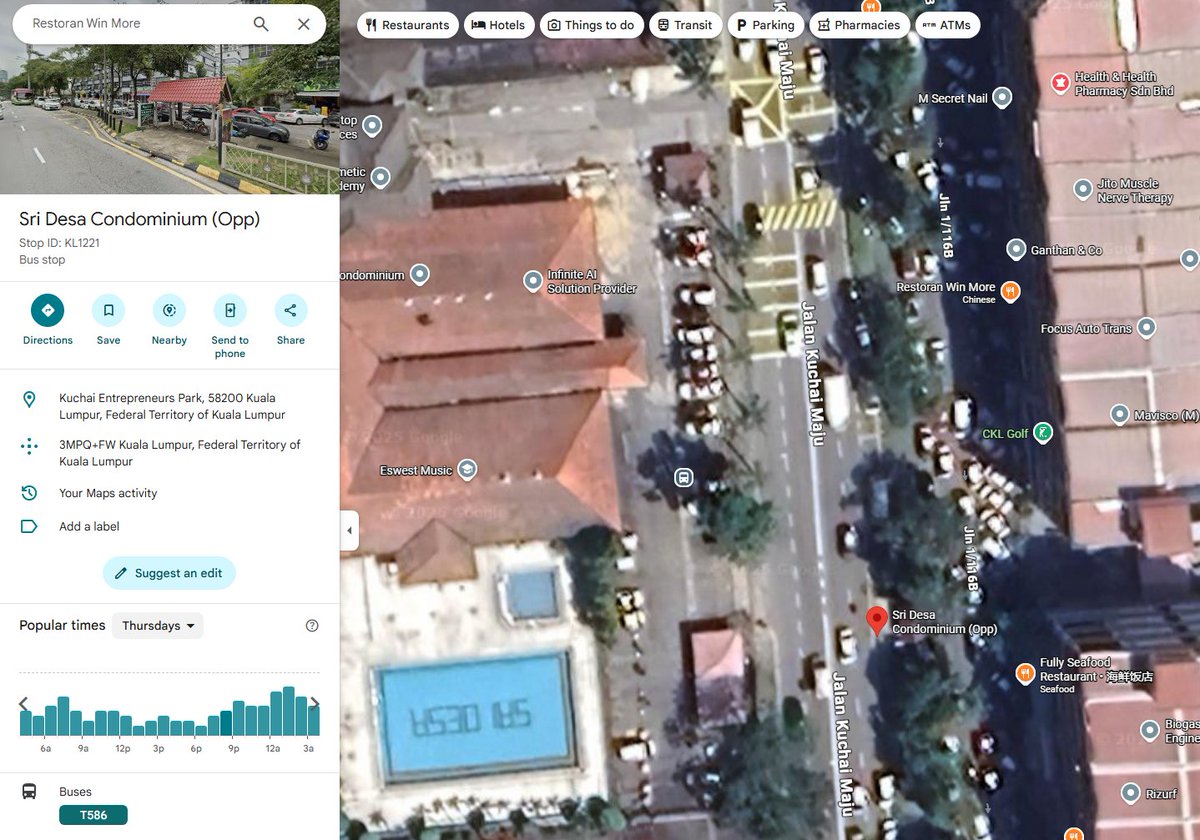Filter map by Parking
Screen dimensions: 1200x840
click(765, 25)
